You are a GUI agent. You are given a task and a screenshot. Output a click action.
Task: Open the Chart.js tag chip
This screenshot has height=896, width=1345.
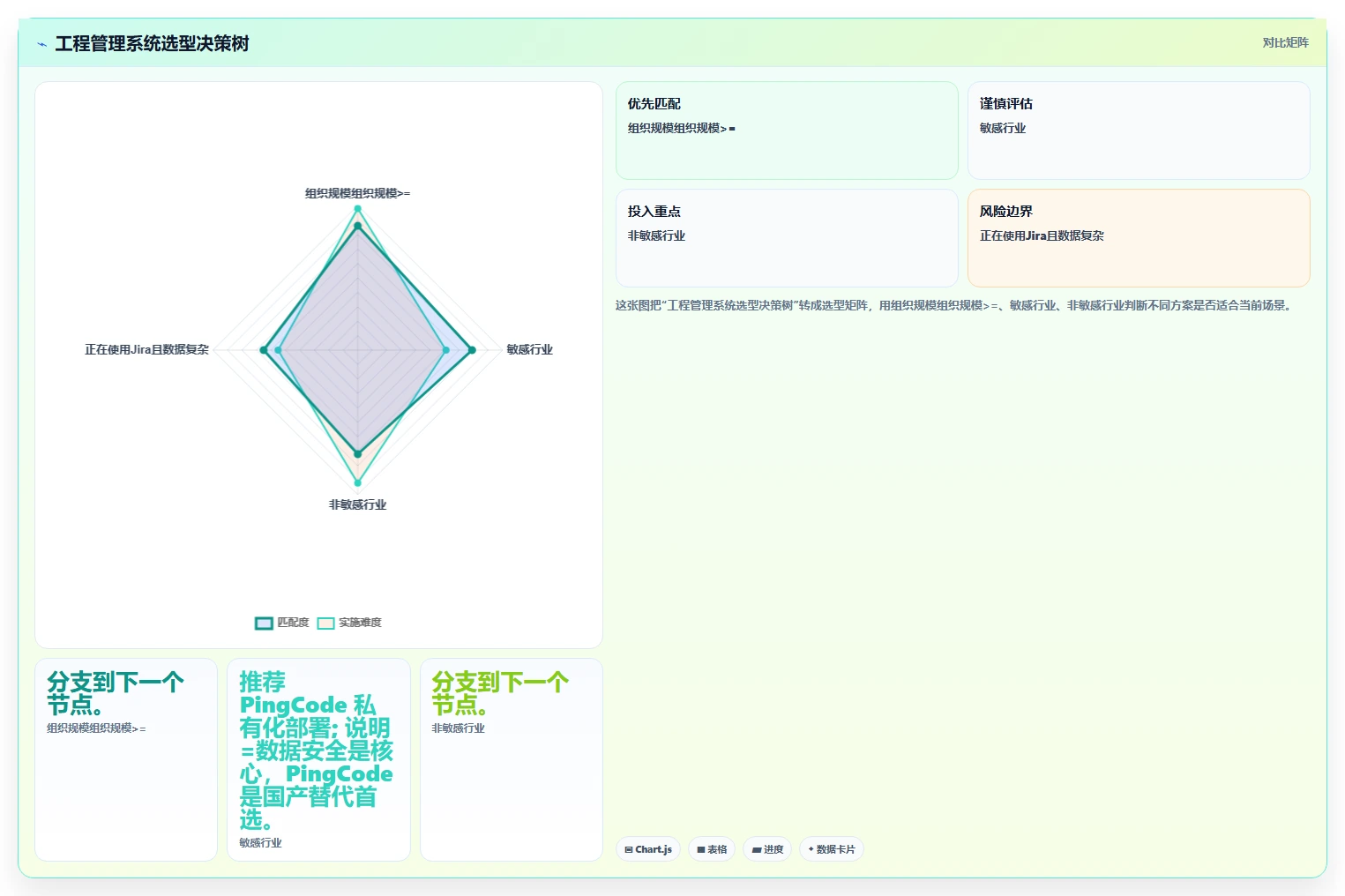(648, 849)
